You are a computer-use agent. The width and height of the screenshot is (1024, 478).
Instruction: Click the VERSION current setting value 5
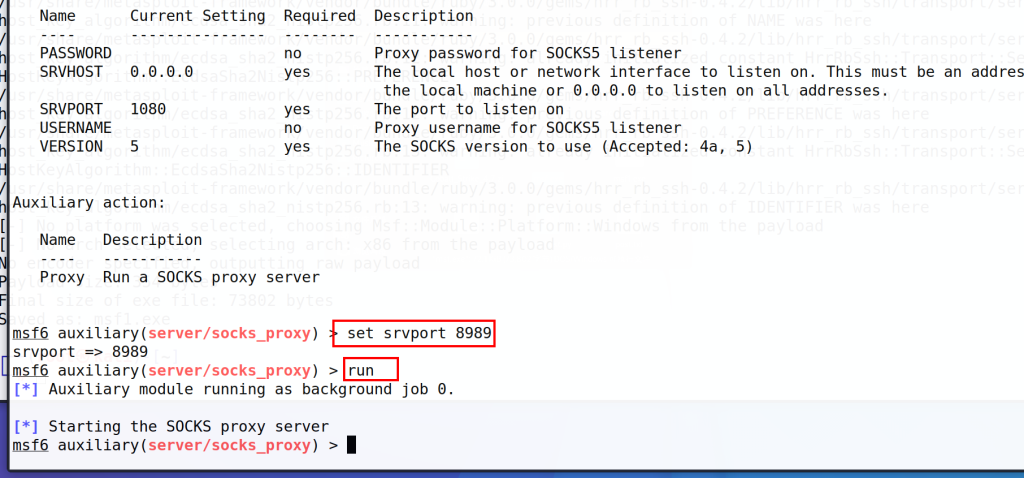pos(135,146)
